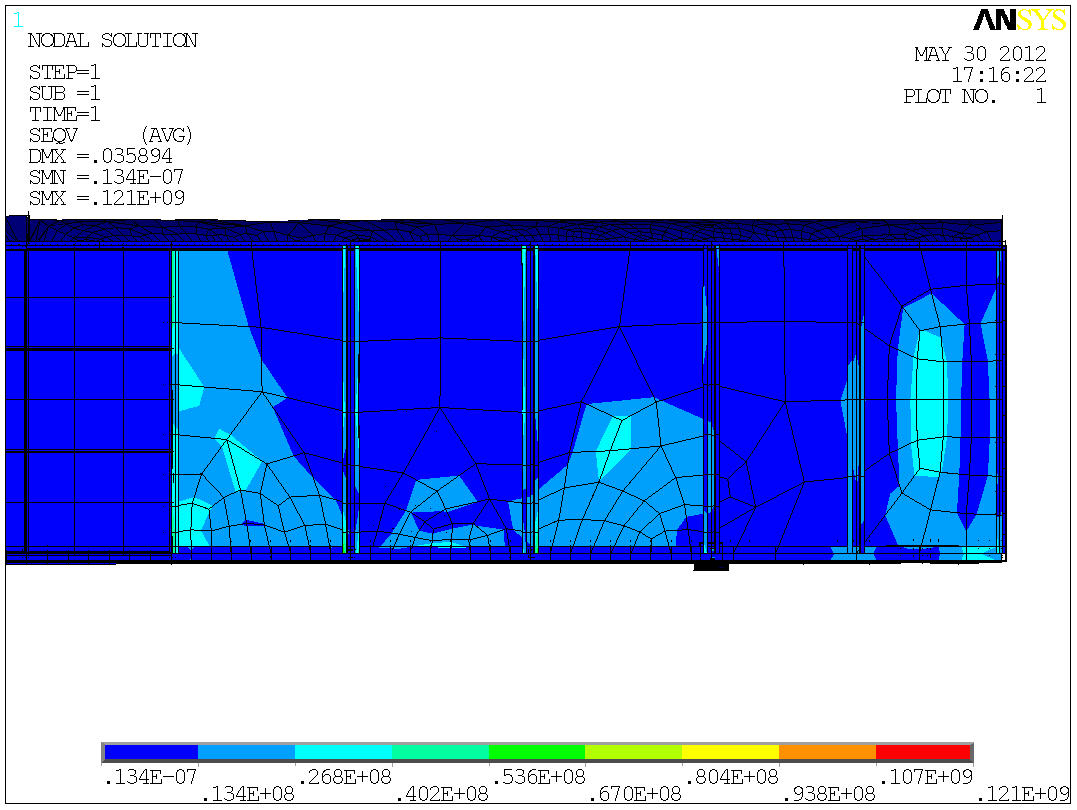Click the dark blue legend color band
The image size is (1077, 810).
tap(150, 752)
